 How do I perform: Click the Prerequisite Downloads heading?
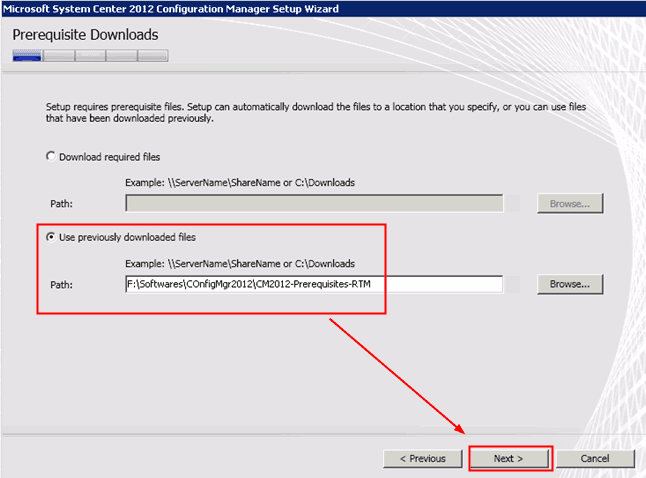(85, 35)
